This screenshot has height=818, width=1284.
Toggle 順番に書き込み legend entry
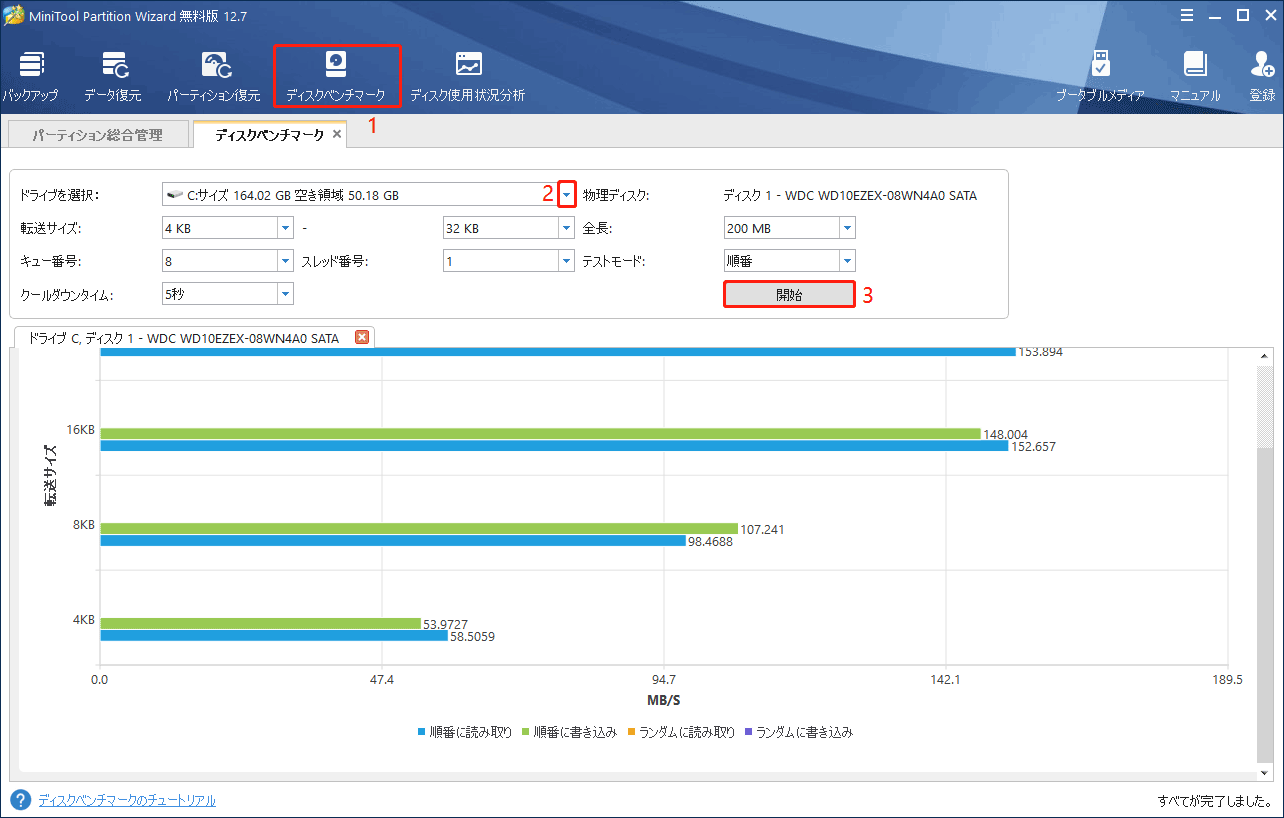(x=570, y=732)
